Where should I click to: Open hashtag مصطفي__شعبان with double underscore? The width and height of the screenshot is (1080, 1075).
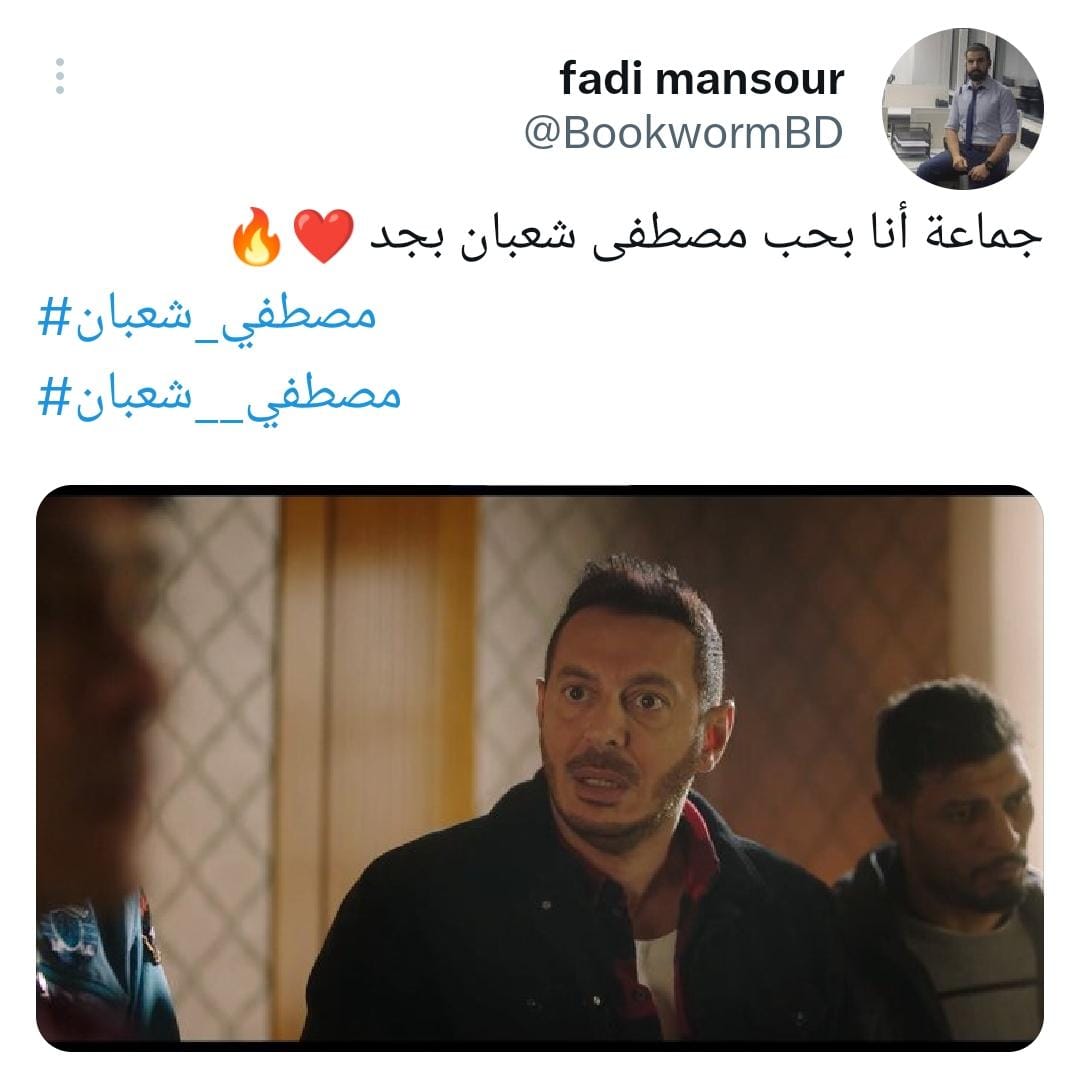tap(220, 397)
